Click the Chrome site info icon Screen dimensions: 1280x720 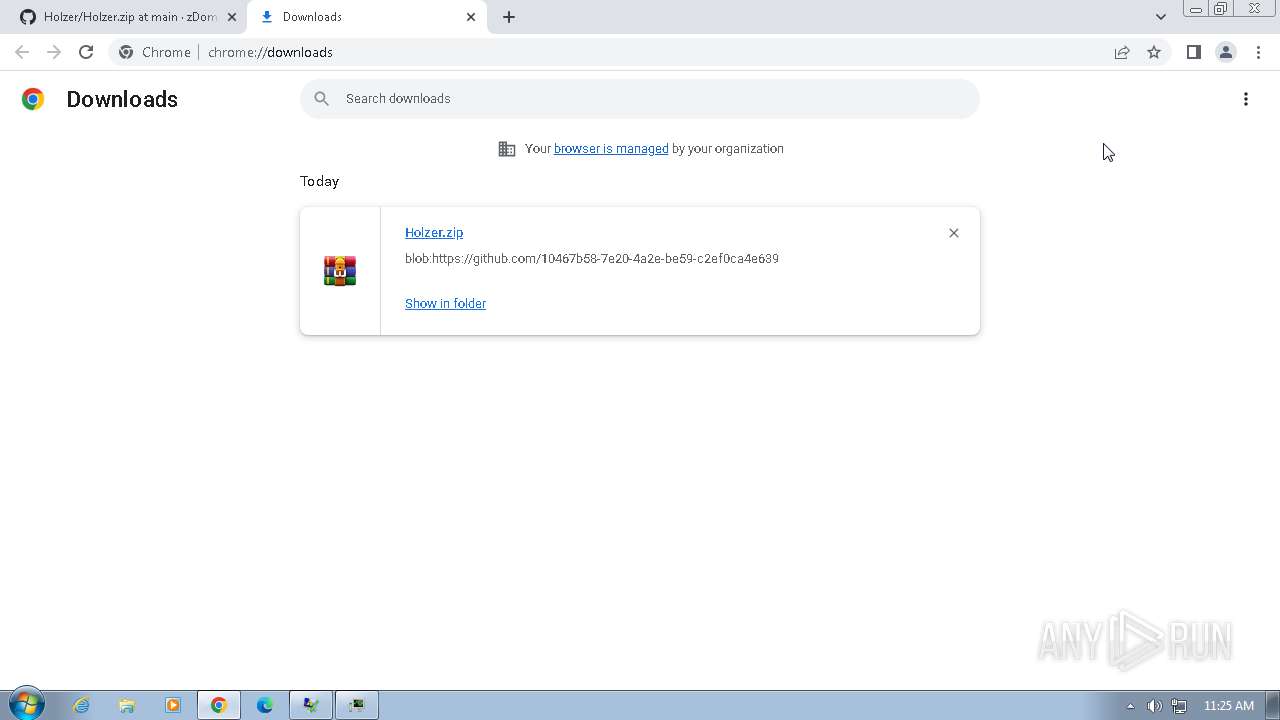tap(126, 52)
